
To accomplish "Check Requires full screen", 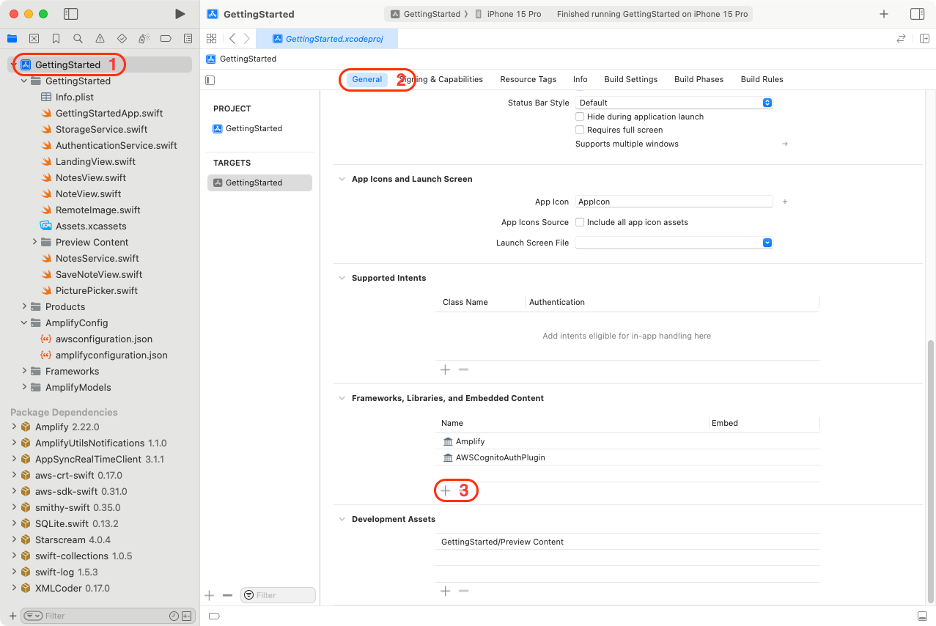I will point(579,130).
